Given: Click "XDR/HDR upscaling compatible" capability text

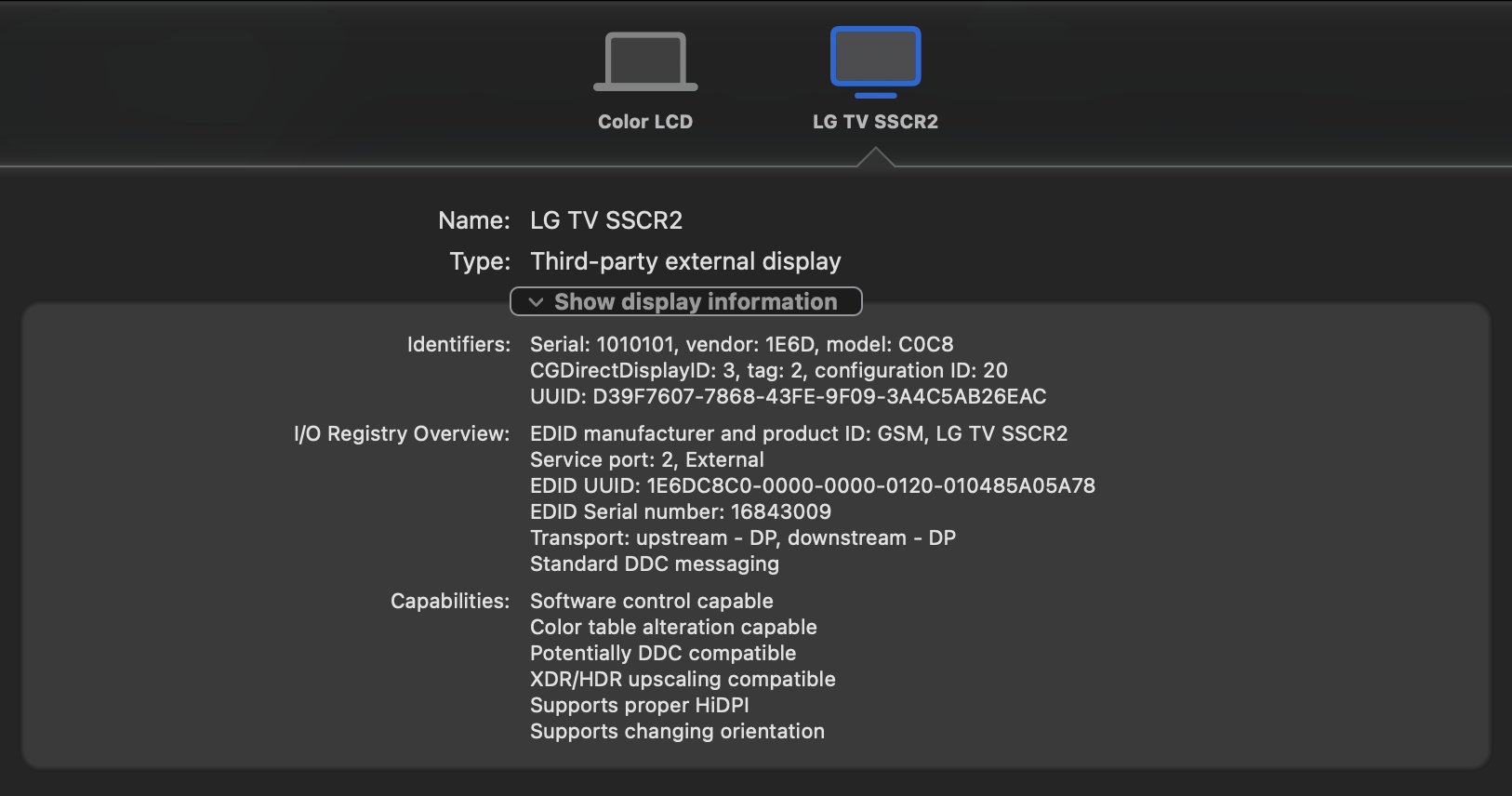Looking at the screenshot, I should pyautogui.click(x=683, y=679).
